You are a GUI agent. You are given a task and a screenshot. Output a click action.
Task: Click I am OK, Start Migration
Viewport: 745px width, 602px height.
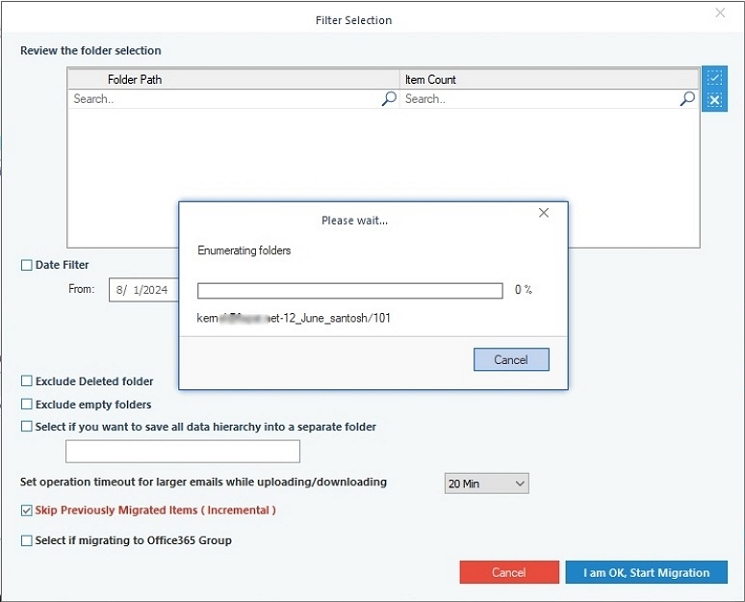click(x=646, y=573)
